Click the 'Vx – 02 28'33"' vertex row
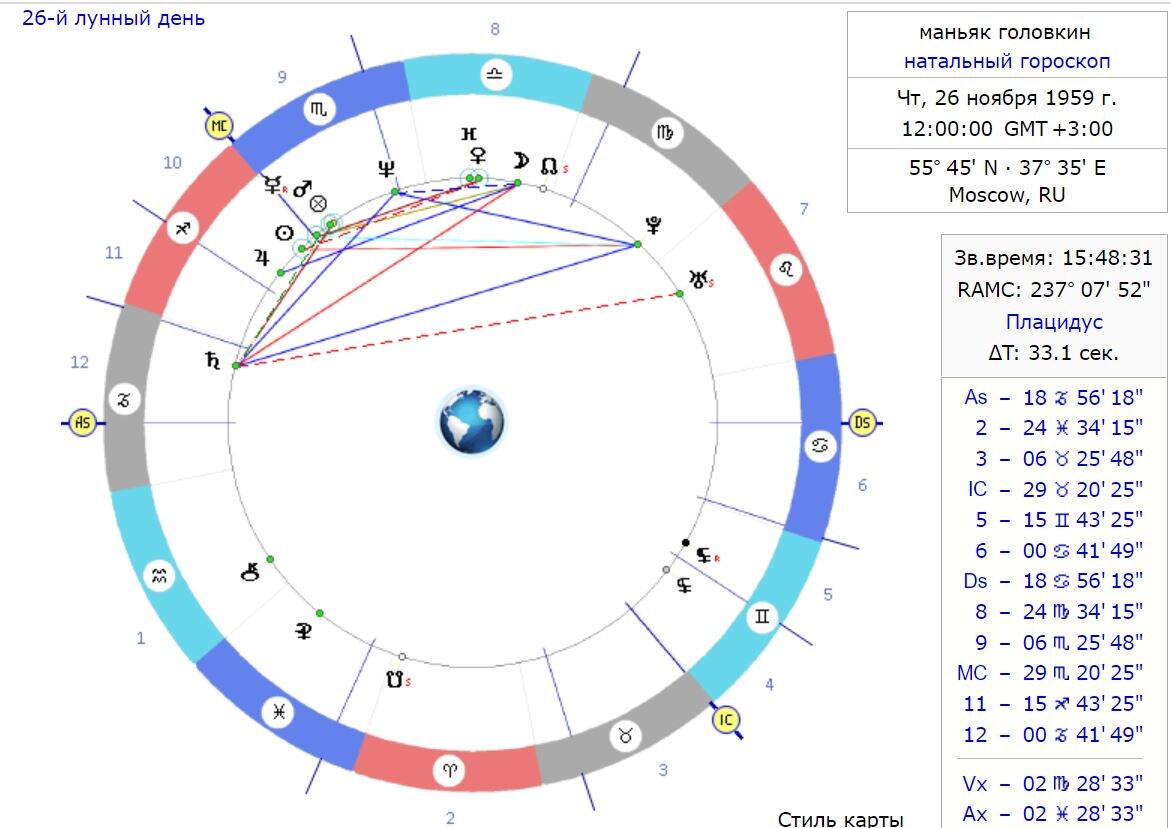 tap(1052, 783)
